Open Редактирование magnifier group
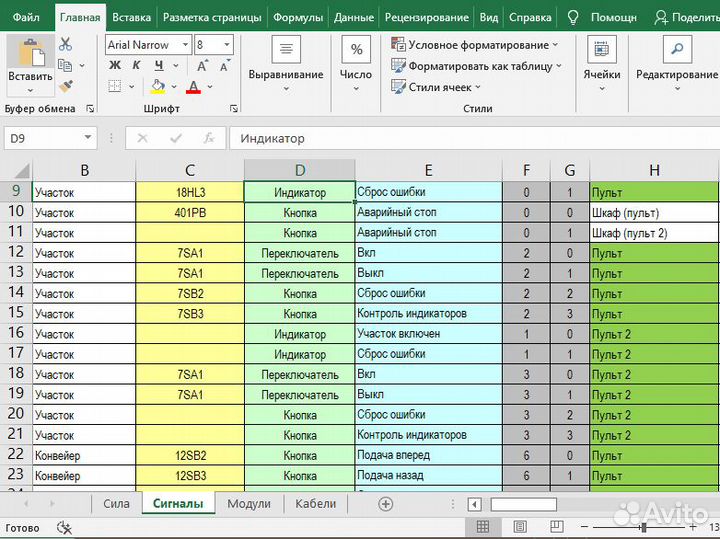This screenshot has width=720, height=539. point(677,64)
